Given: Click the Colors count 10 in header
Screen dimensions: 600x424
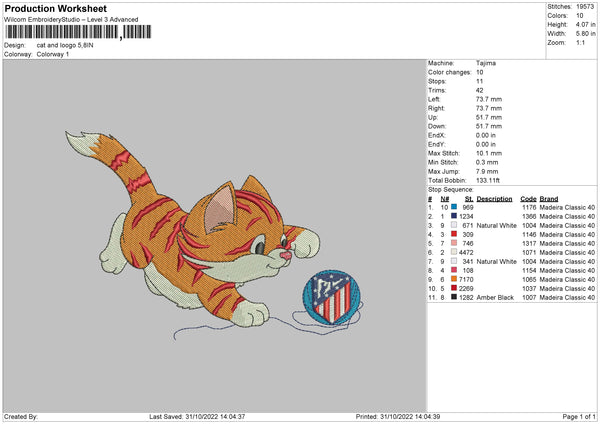Looking at the screenshot, I should (580, 16).
